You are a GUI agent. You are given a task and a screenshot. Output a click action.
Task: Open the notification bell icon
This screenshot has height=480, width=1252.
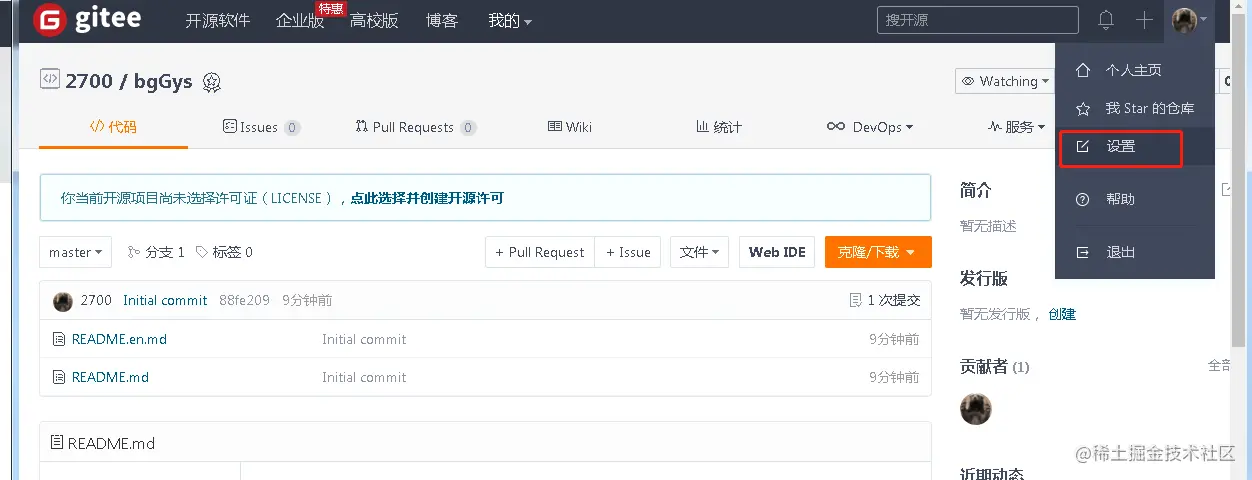(1106, 20)
